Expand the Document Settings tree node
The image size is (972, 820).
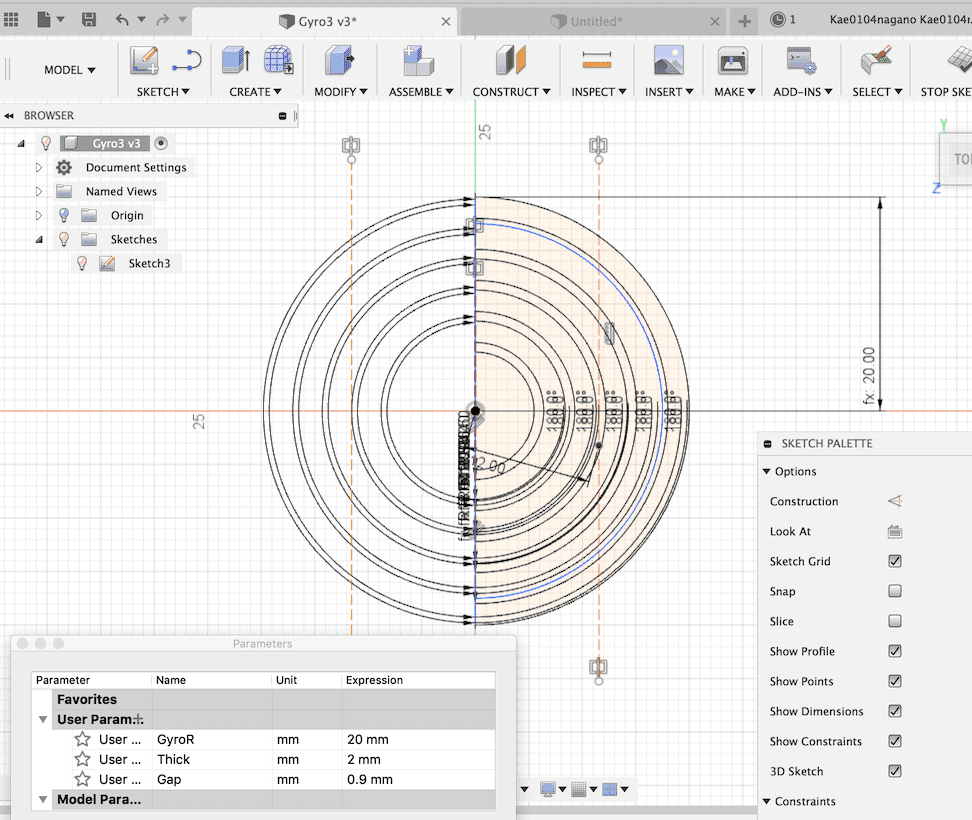pos(39,167)
